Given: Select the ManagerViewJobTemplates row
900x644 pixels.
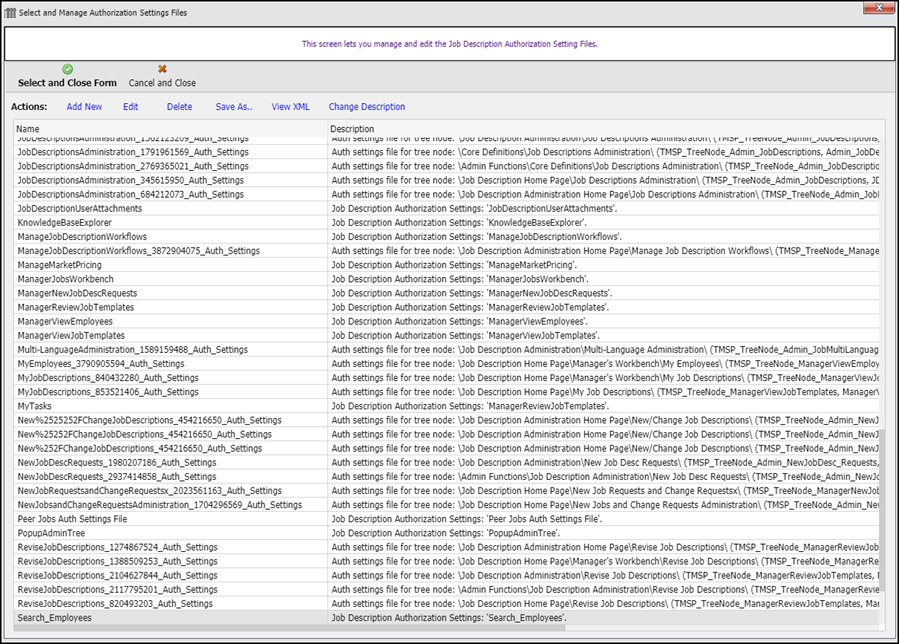Looking at the screenshot, I should (x=447, y=335).
